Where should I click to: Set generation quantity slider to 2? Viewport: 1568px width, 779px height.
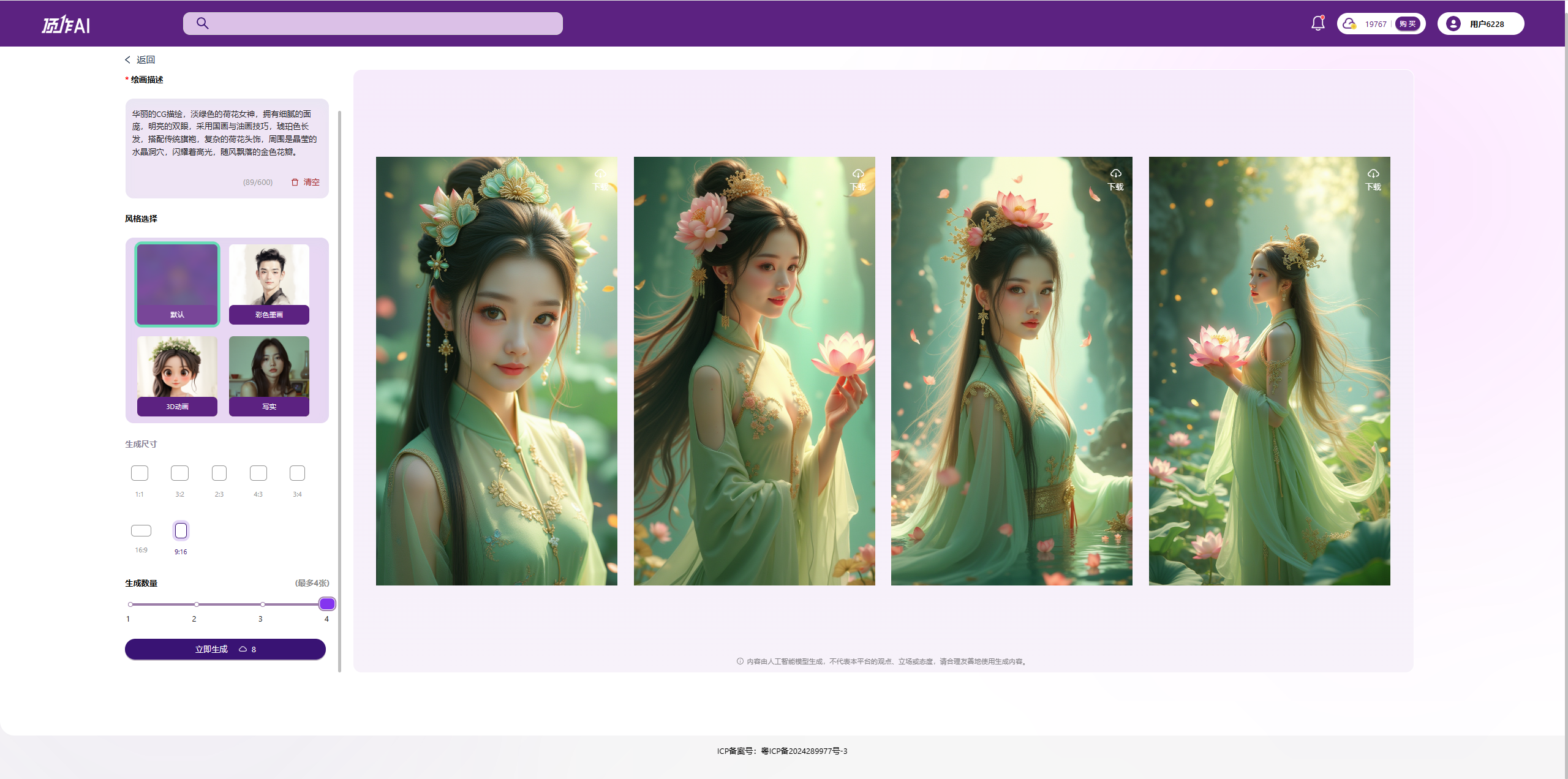pyautogui.click(x=196, y=604)
